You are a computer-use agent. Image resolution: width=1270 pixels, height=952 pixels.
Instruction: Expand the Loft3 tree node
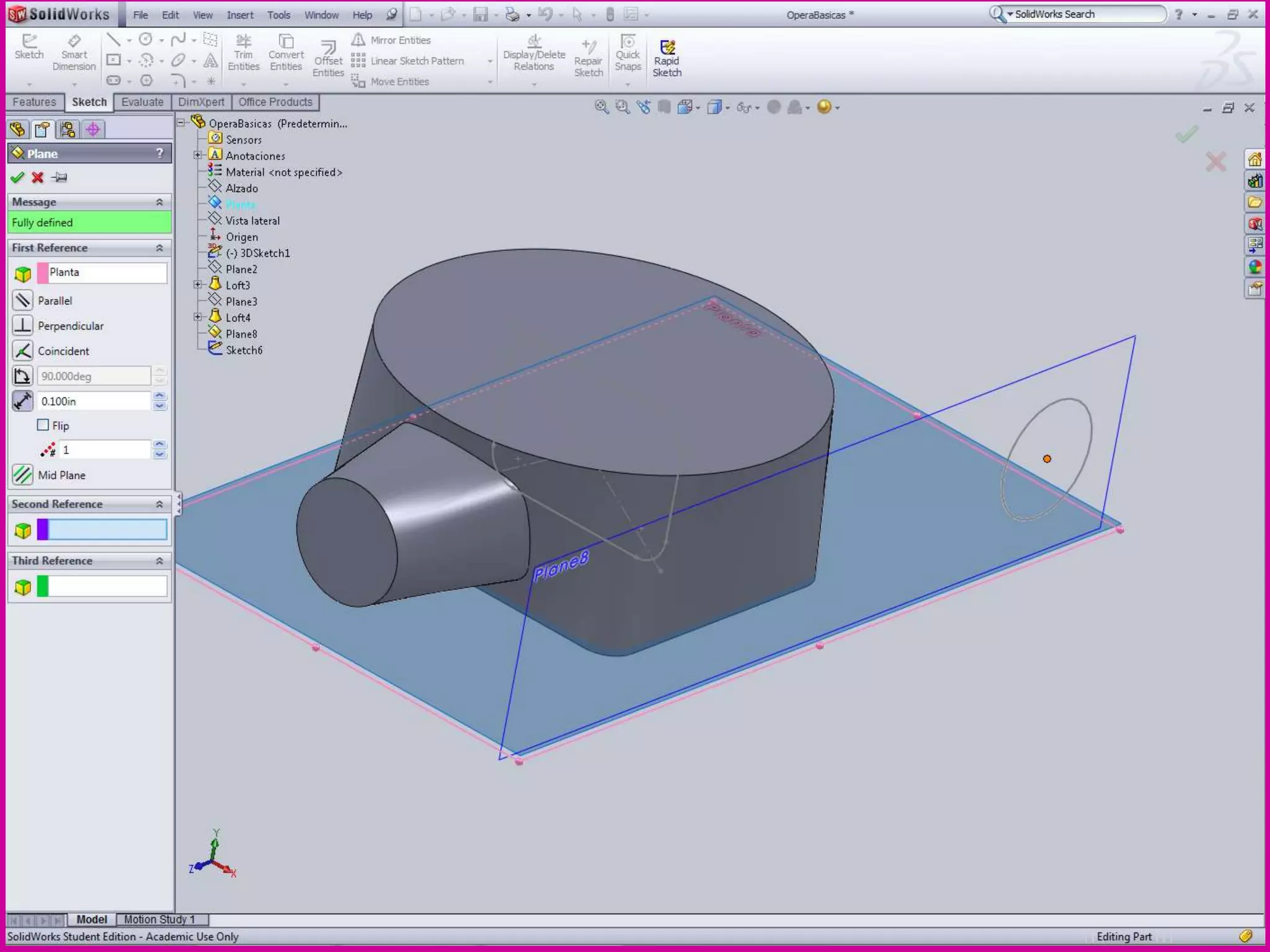[x=197, y=285]
